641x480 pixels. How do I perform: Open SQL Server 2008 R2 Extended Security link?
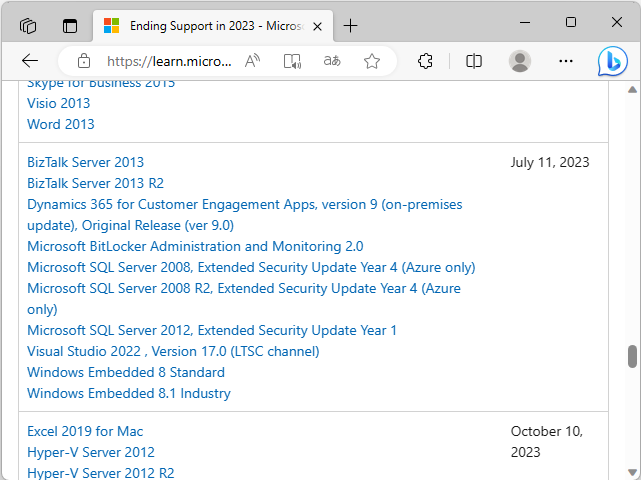(244, 298)
